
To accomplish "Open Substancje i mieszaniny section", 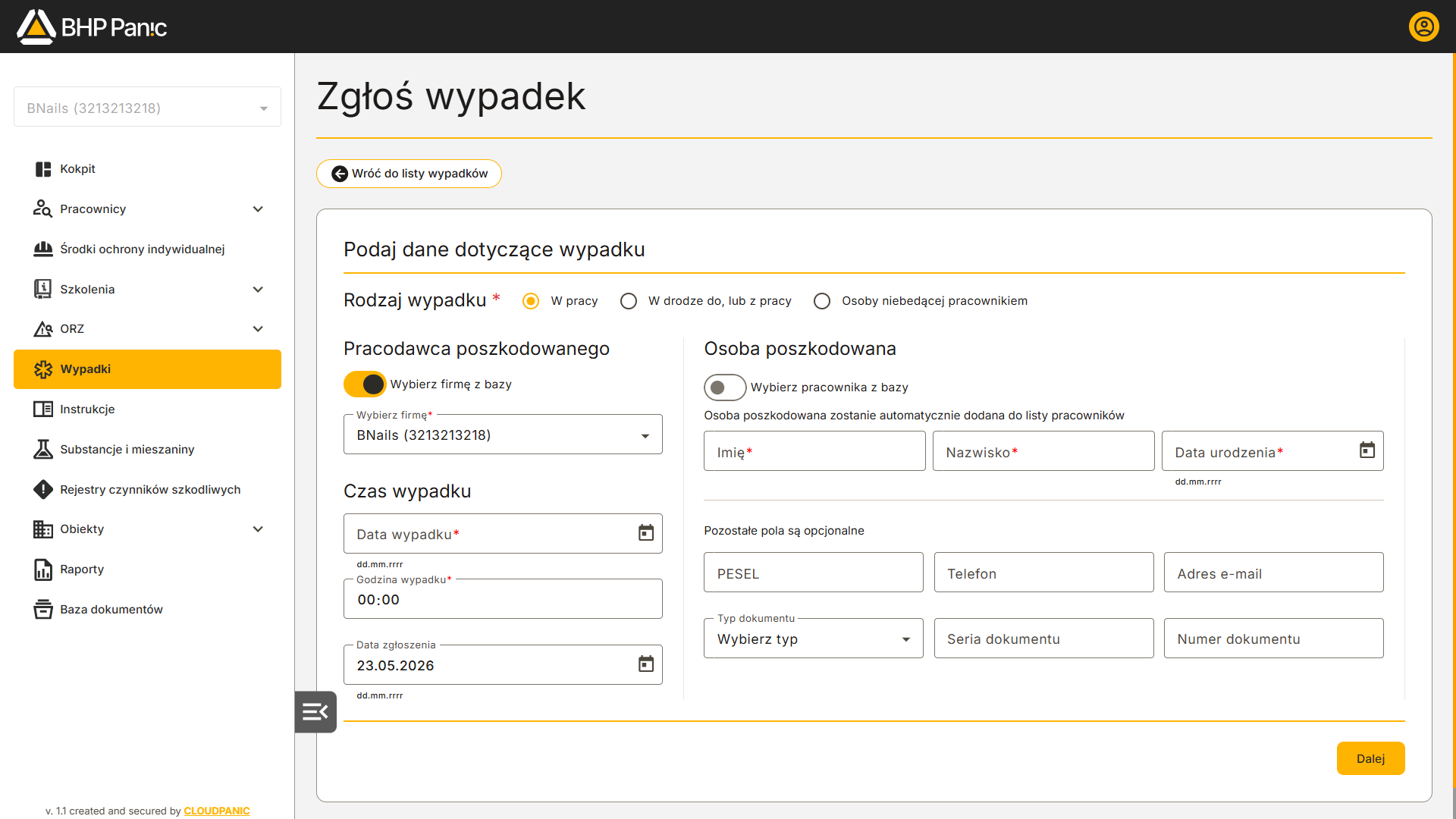I will click(147, 449).
